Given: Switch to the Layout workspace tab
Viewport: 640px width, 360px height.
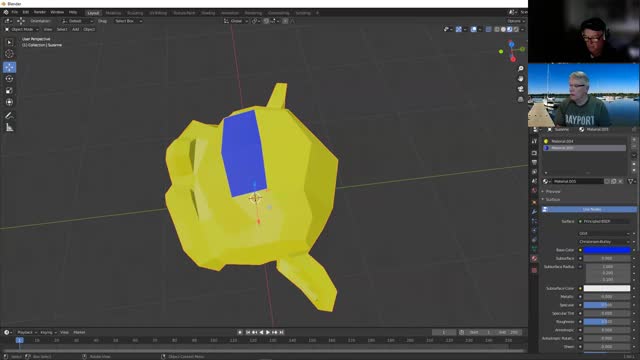Looking at the screenshot, I should click(x=93, y=13).
